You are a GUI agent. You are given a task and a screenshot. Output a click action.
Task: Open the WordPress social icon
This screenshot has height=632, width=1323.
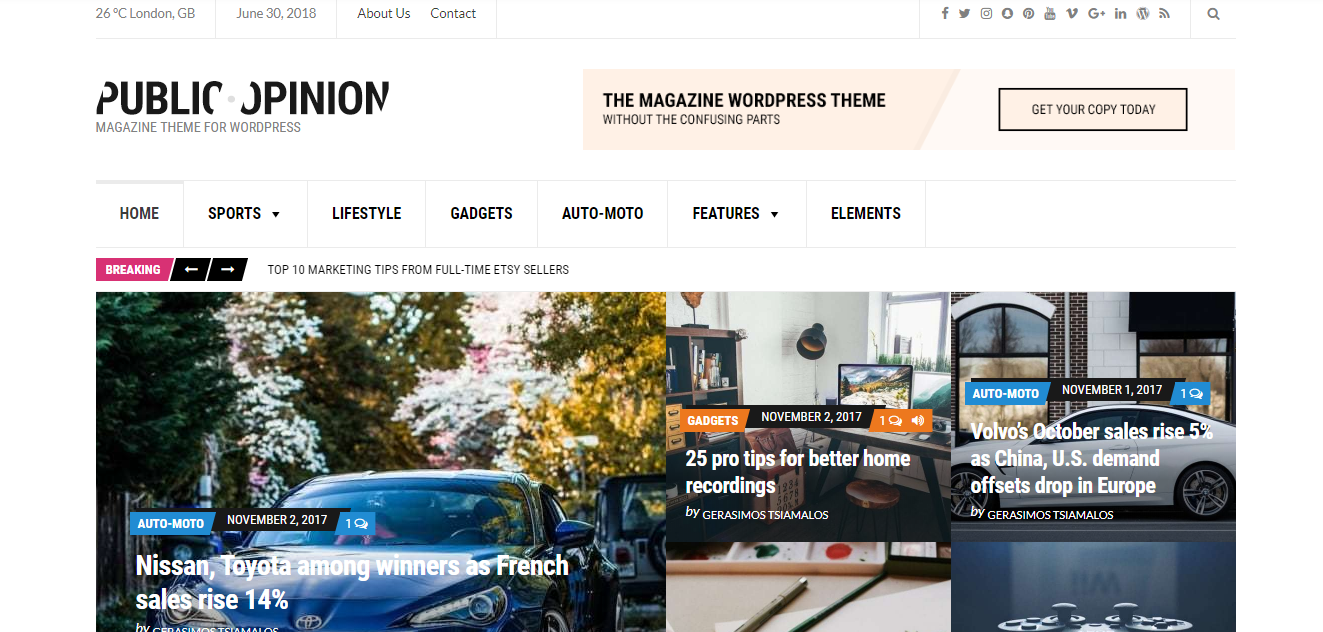coord(1143,13)
